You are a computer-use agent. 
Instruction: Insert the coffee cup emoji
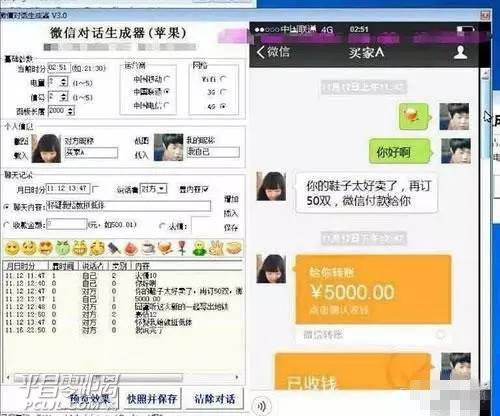[x=148, y=248]
